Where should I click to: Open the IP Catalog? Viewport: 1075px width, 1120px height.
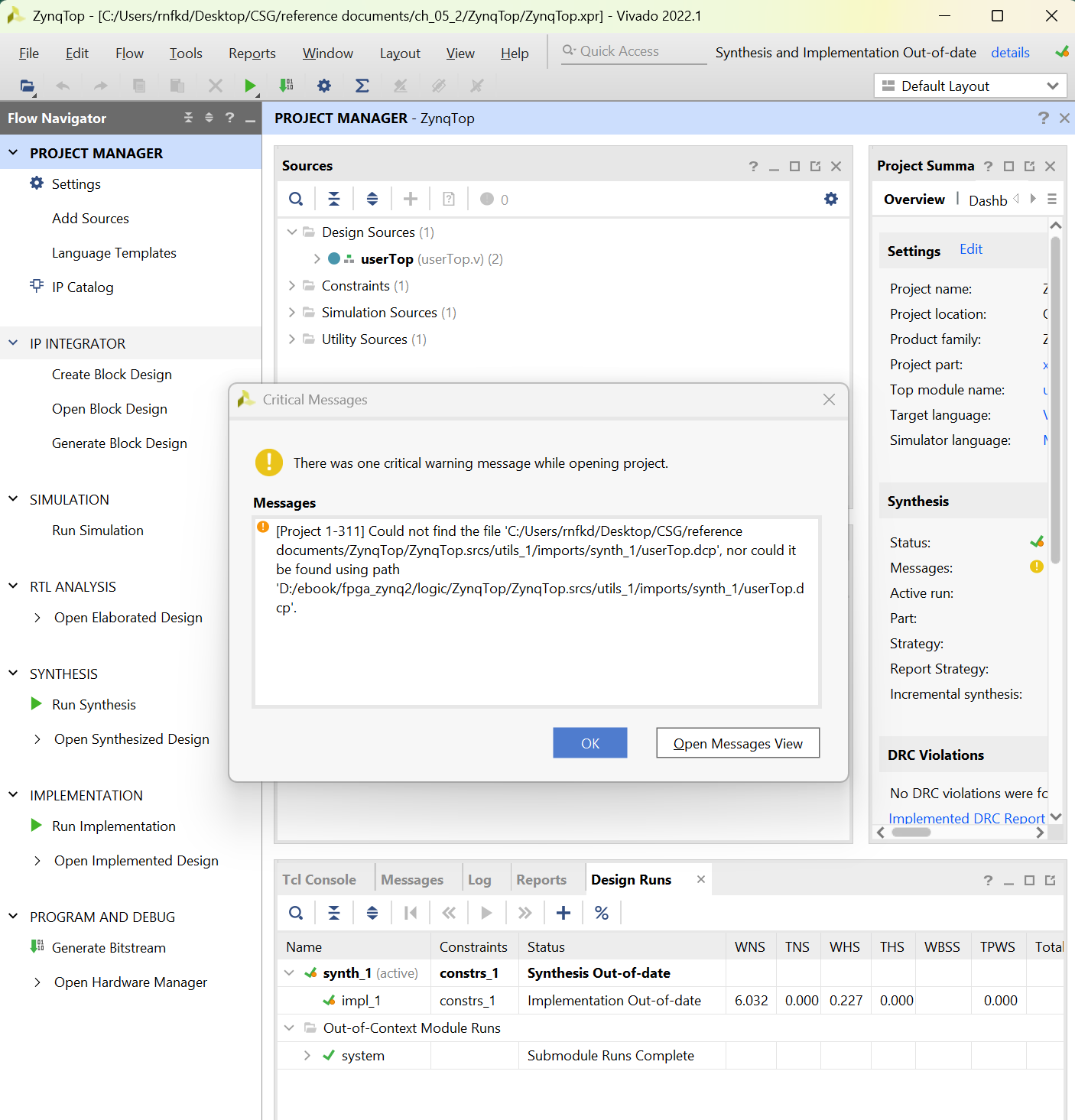(83, 287)
